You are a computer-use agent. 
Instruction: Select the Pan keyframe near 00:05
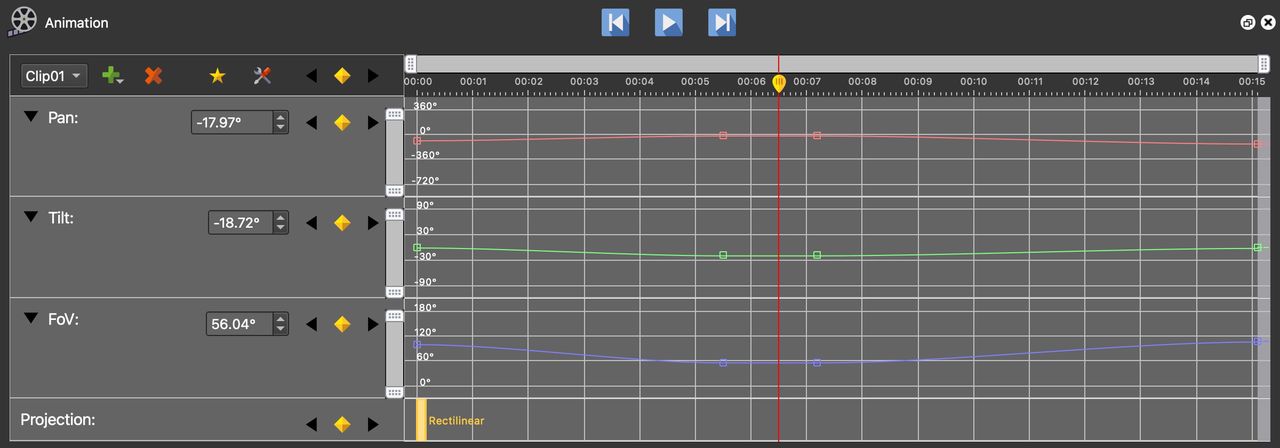pyautogui.click(x=723, y=135)
